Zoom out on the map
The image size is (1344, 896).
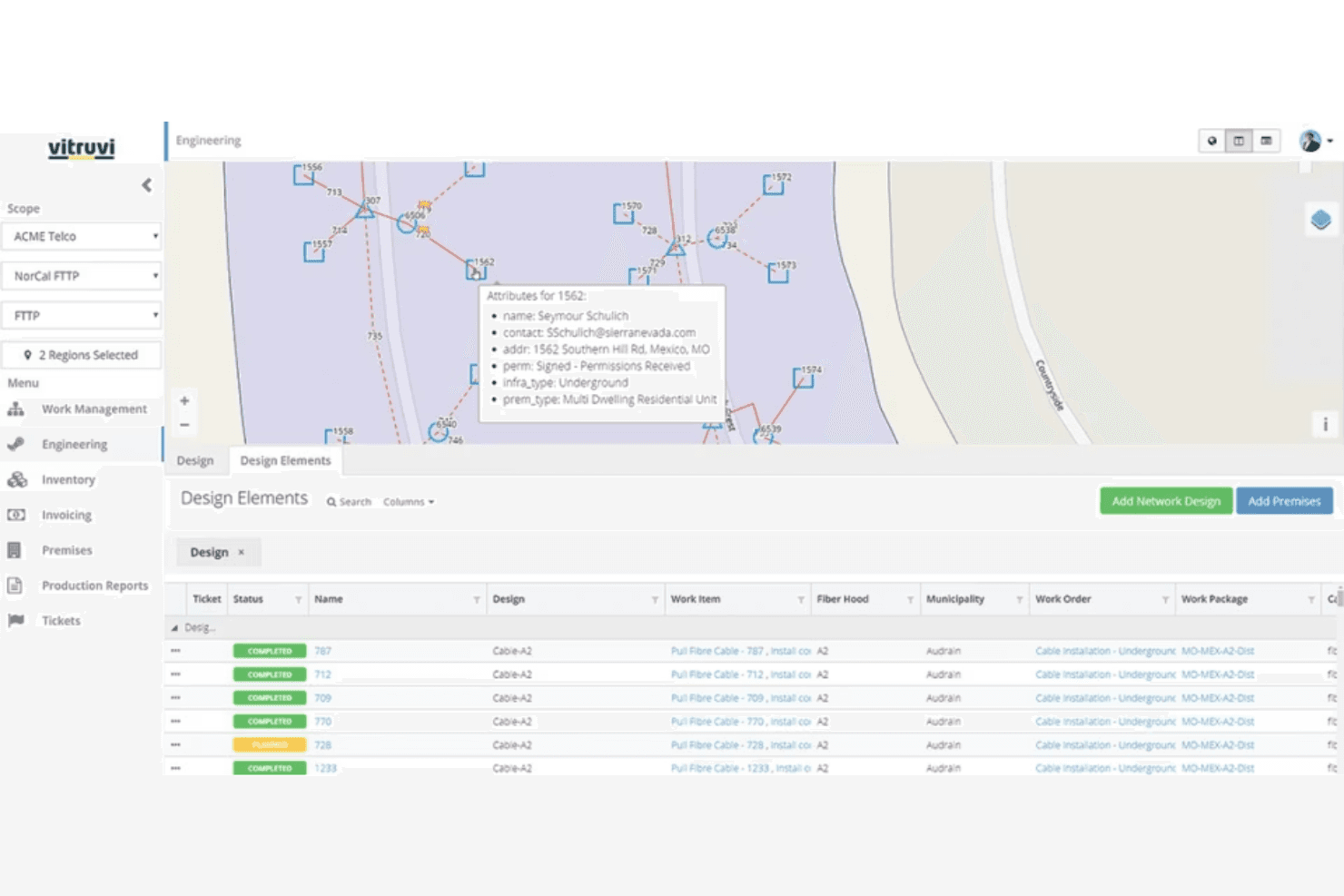point(184,424)
